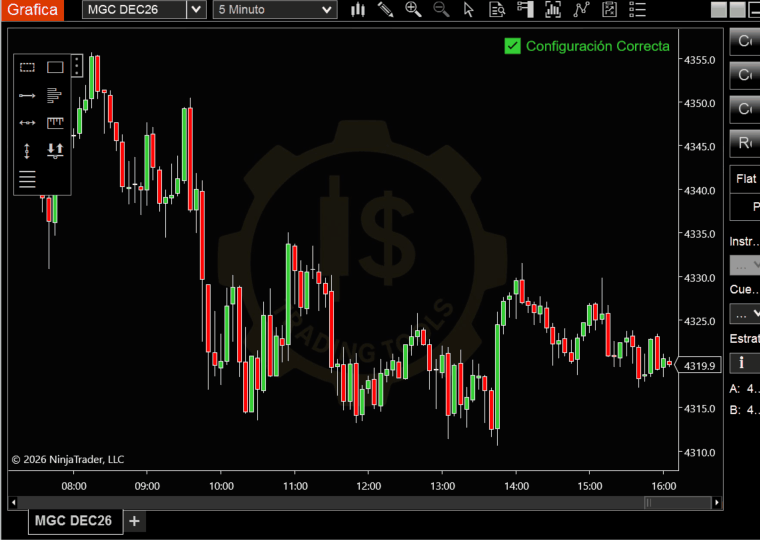
Task: Select the MGC DEC26 chart tab
Action: (75, 521)
